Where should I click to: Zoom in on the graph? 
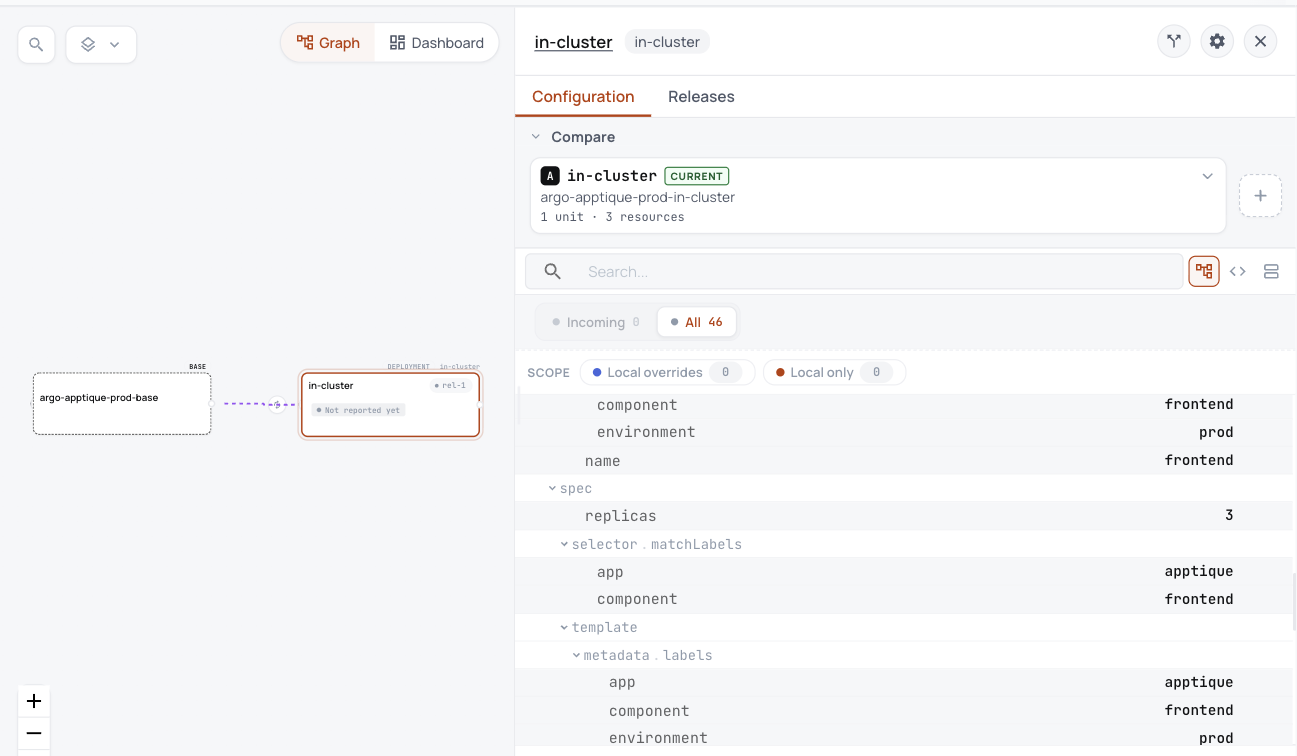34,701
